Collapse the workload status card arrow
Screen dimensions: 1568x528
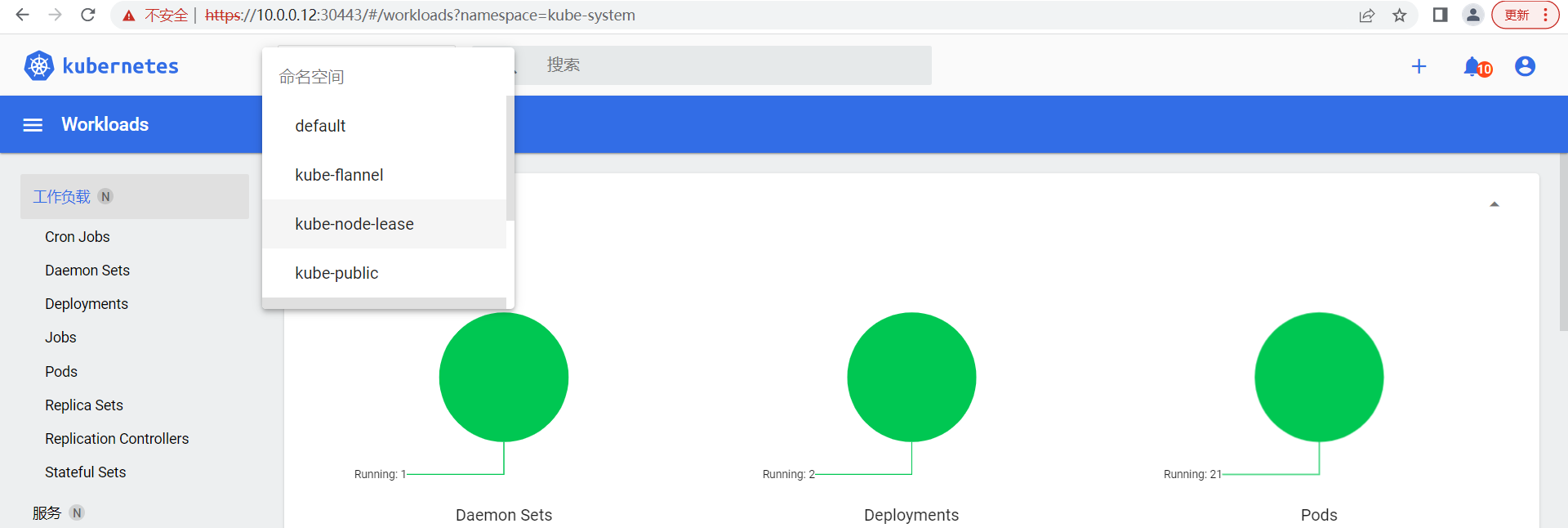(x=1494, y=204)
